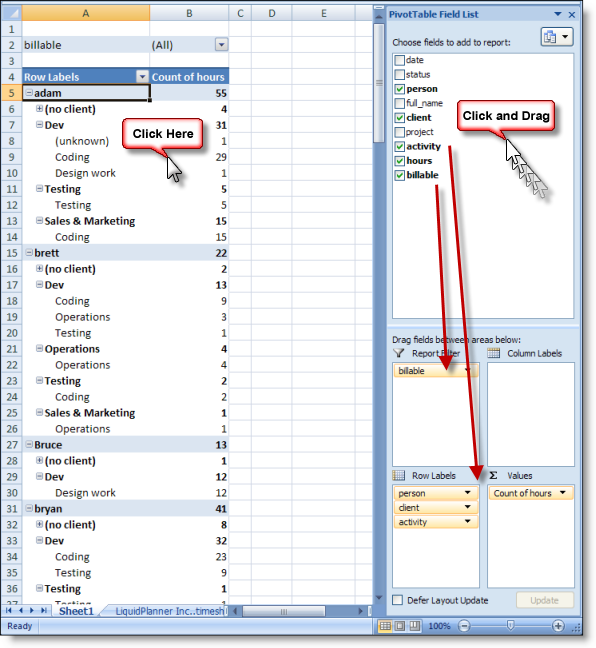Screen dimensions: 596x648
Task: Switch to LiquidPlanner Inc..timesh sheet tab
Action: click(x=169, y=611)
